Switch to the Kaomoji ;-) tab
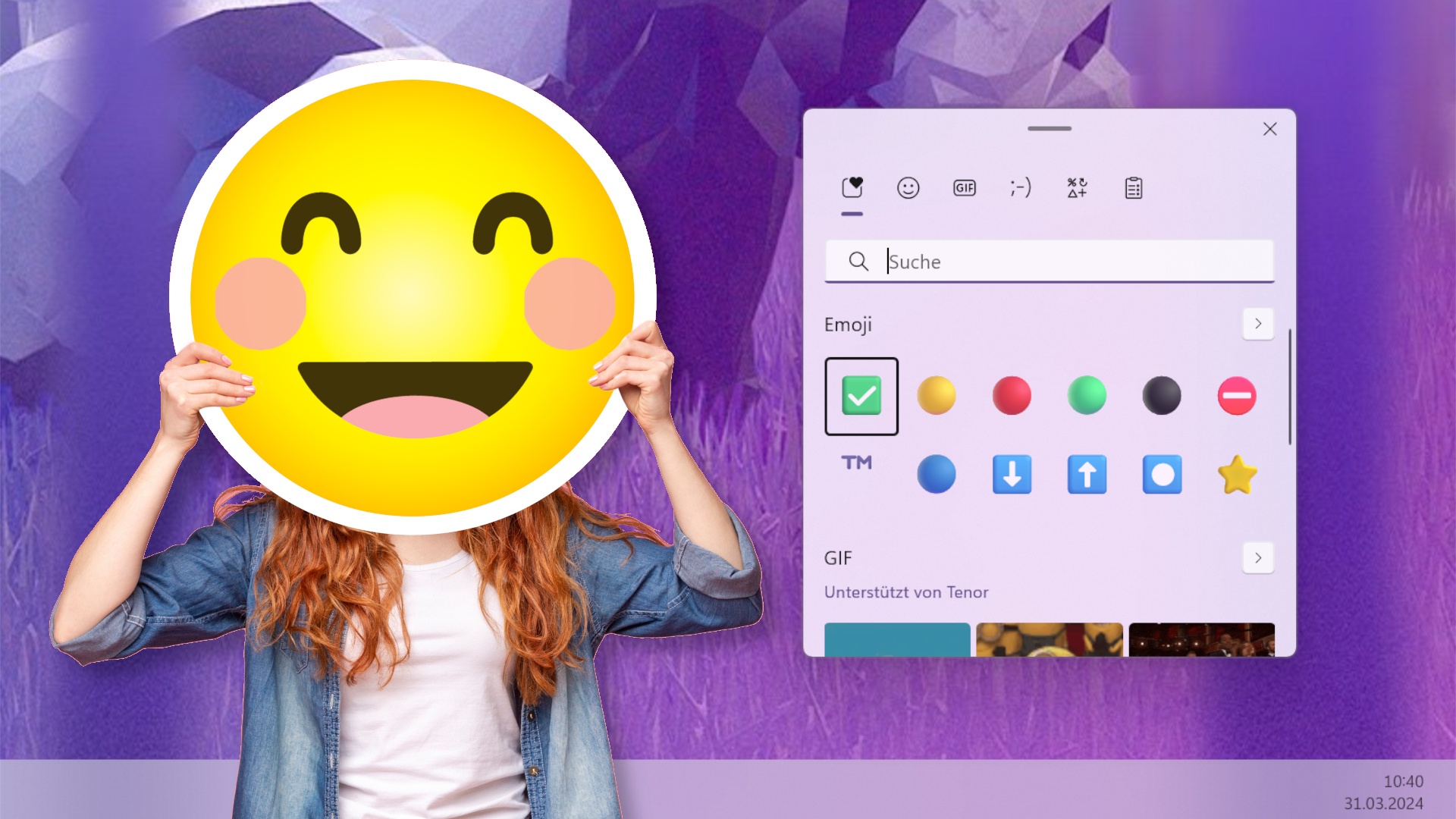Image resolution: width=1456 pixels, height=819 pixels. tap(1021, 188)
